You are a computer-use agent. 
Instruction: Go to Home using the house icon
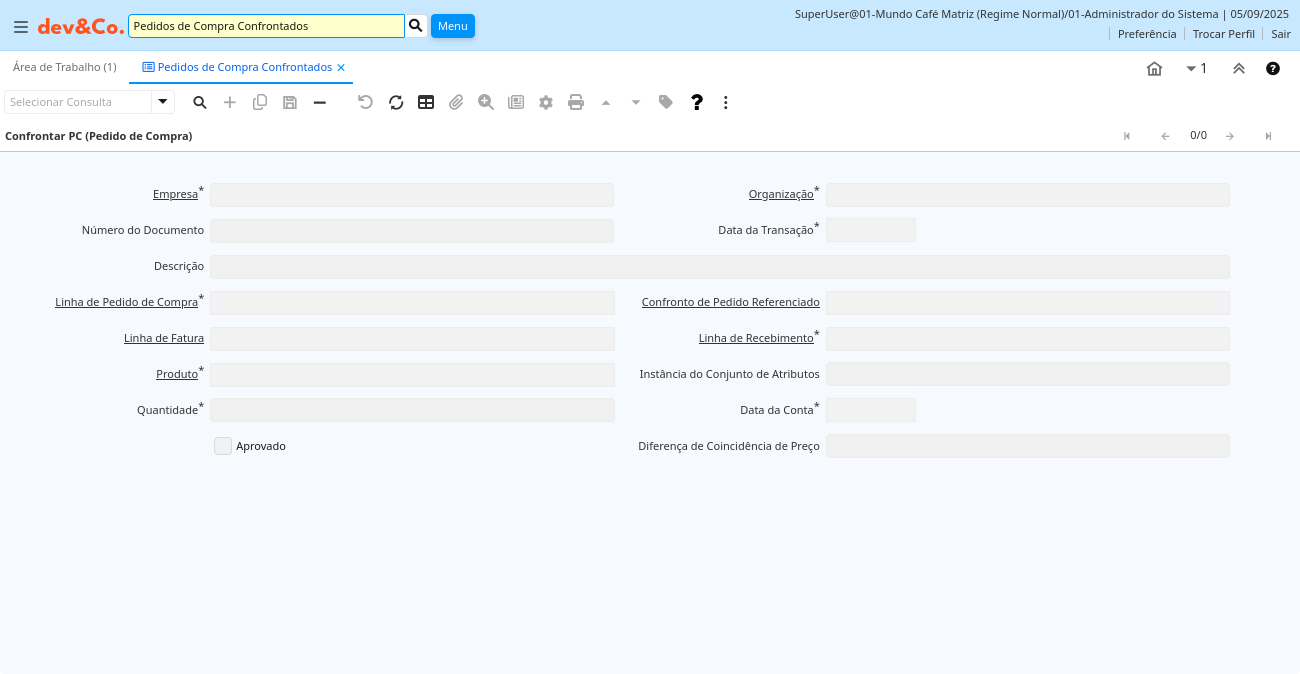1154,68
